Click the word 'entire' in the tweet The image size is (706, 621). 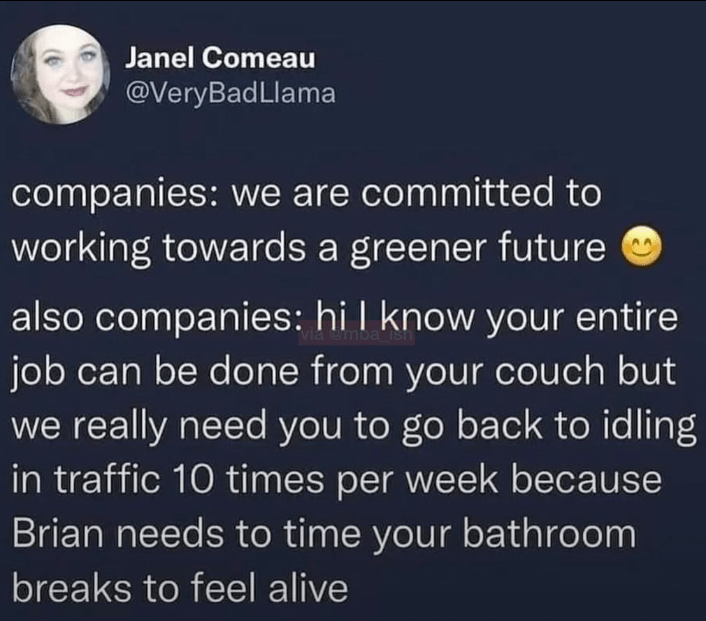click(x=627, y=317)
